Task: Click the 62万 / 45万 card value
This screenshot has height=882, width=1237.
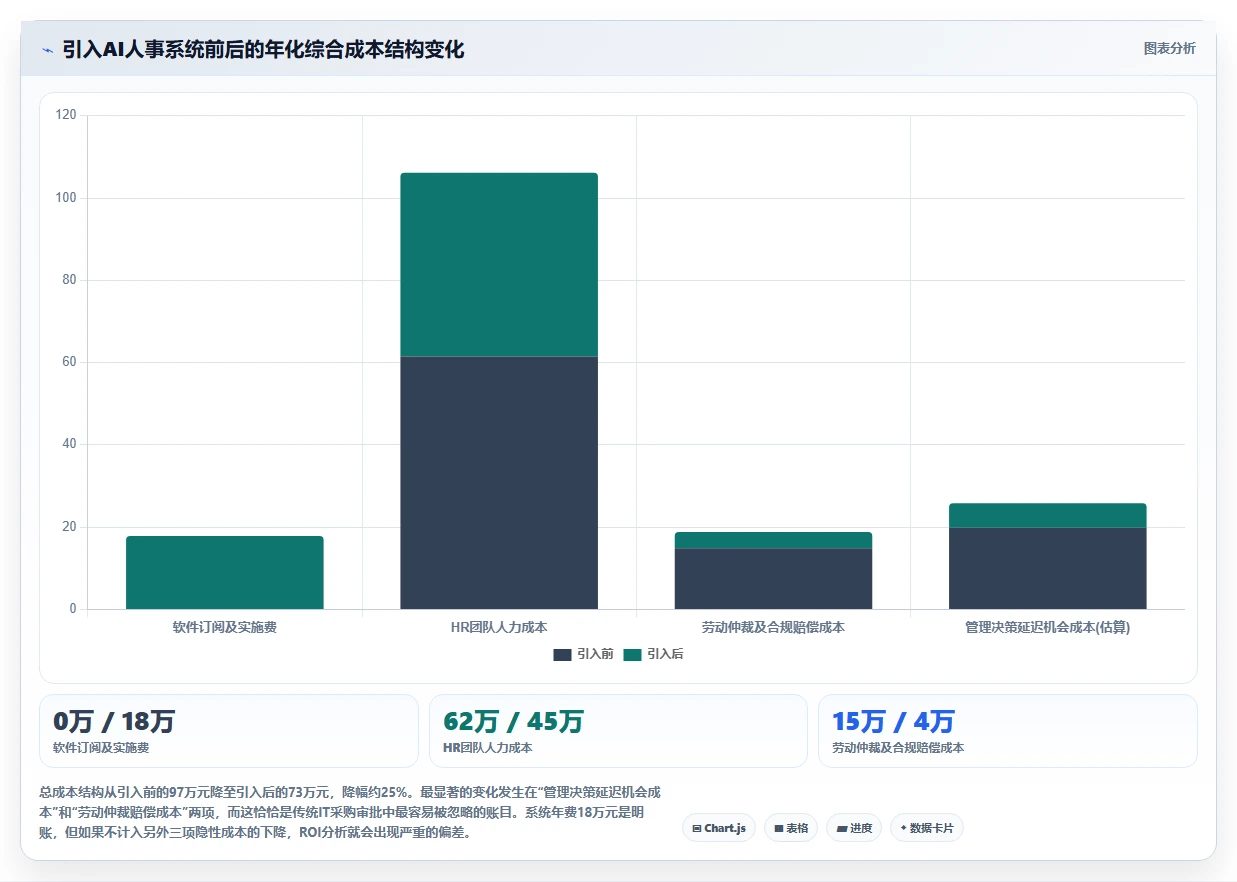Action: [513, 721]
